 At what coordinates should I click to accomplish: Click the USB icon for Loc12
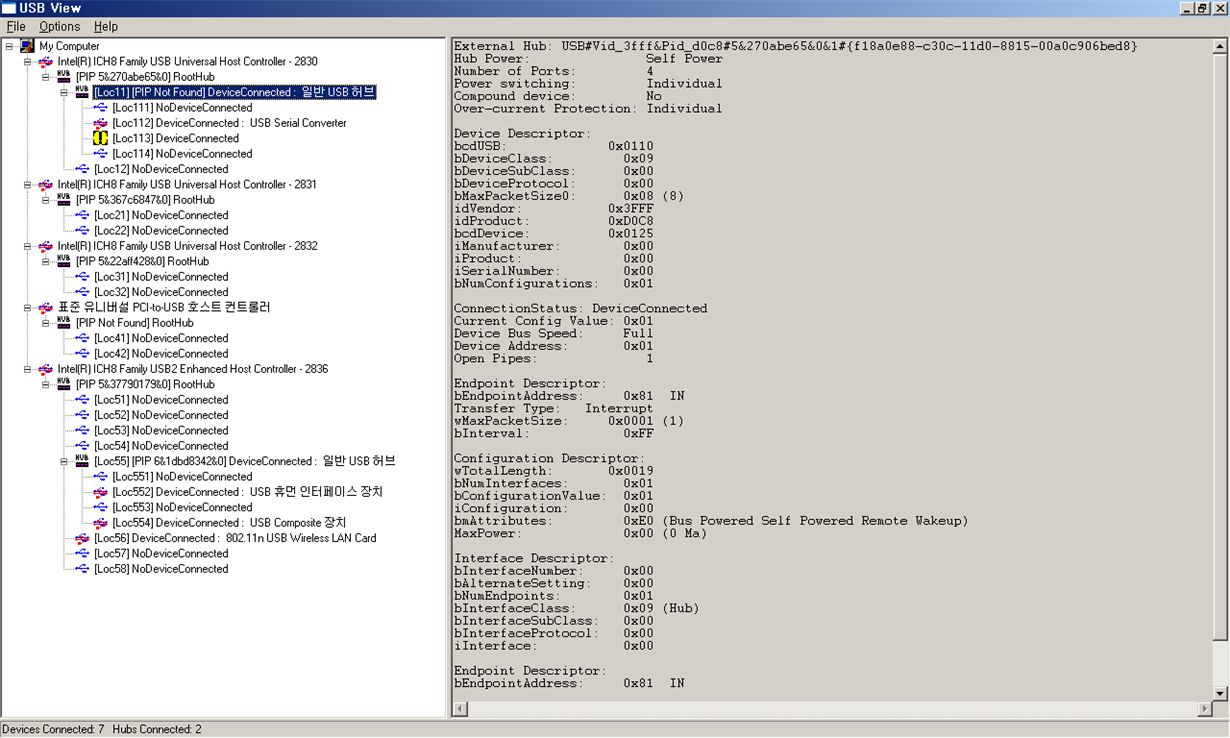82,169
